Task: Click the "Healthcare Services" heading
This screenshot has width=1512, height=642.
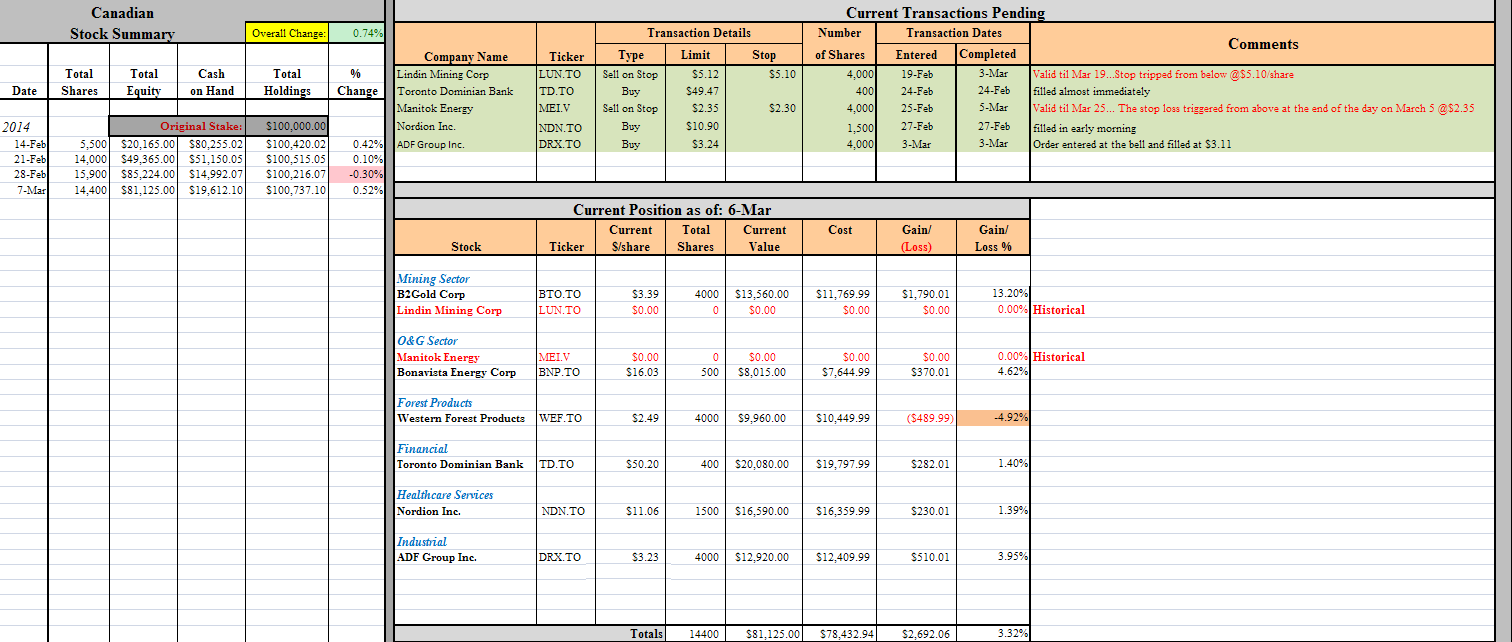Action: (445, 495)
